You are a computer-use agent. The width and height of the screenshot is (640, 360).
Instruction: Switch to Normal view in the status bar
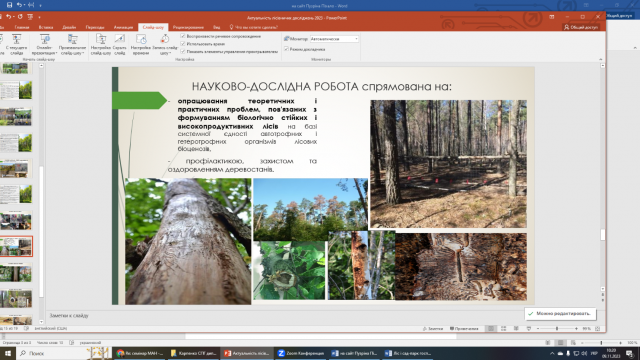(491, 329)
